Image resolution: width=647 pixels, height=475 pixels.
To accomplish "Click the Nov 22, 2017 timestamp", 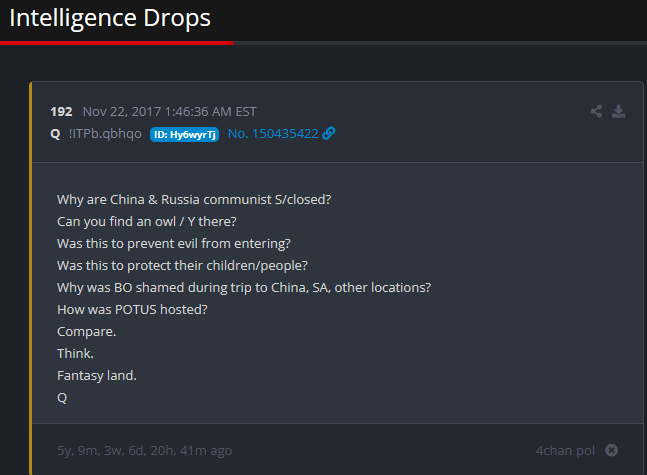I will tap(169, 111).
